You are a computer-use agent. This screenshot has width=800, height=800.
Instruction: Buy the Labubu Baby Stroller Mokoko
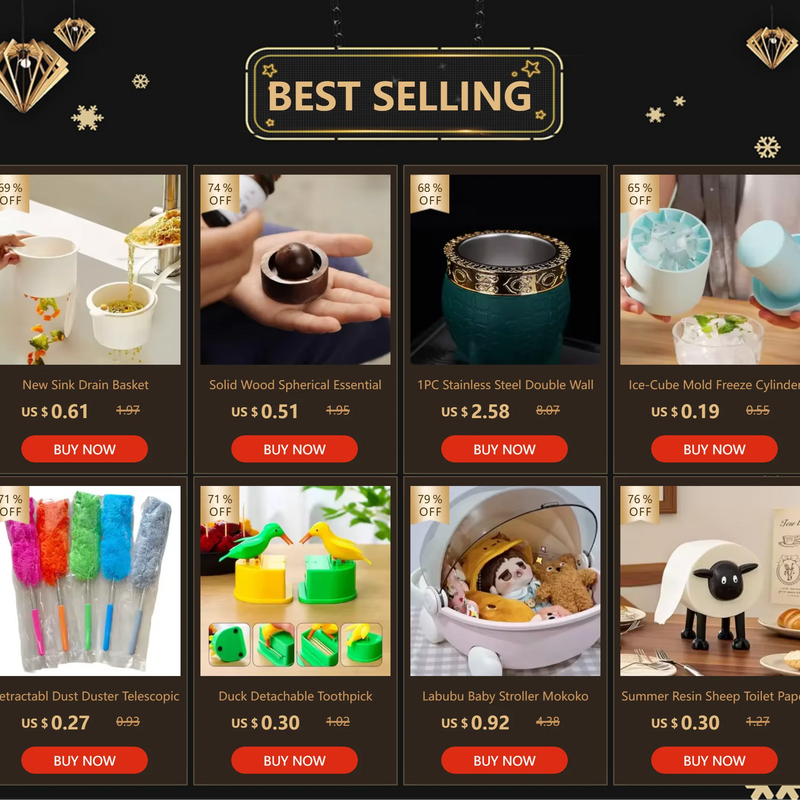[x=505, y=760]
